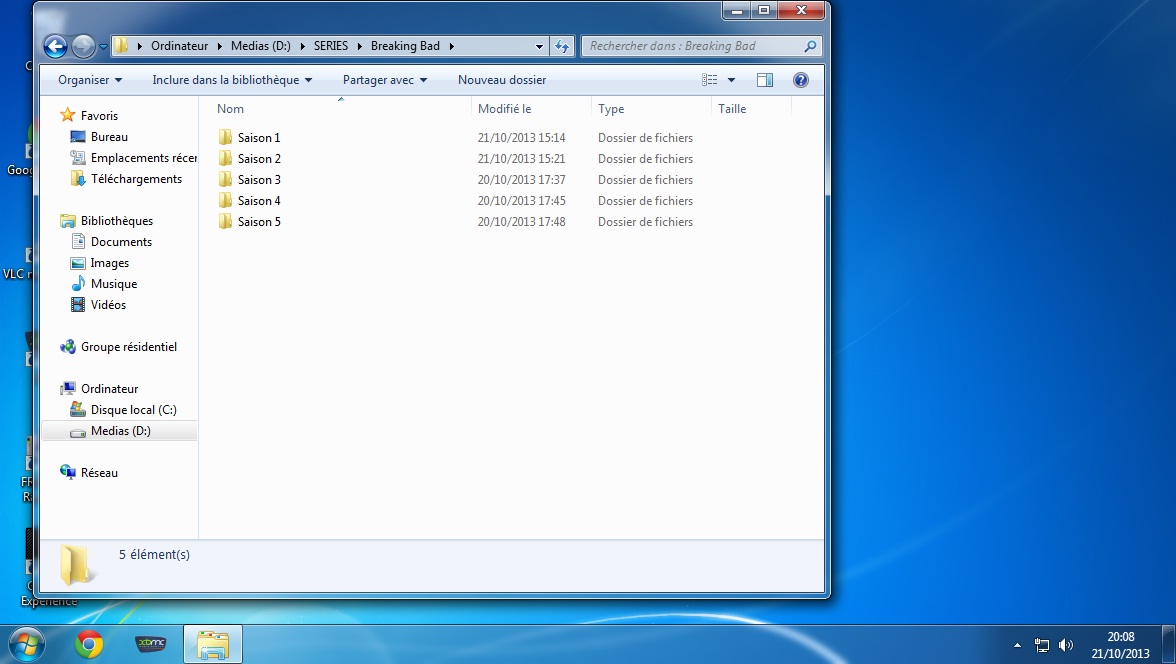Open the Images library
This screenshot has height=664, width=1176.
110,263
